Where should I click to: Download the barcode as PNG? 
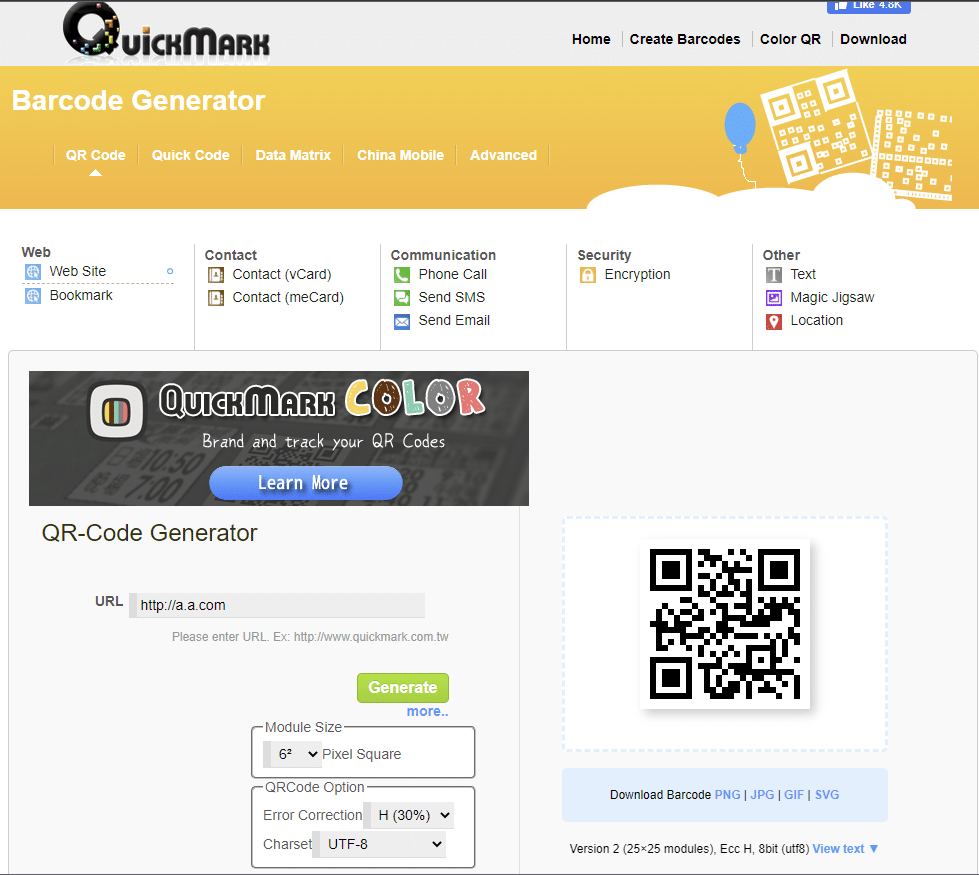coord(727,795)
